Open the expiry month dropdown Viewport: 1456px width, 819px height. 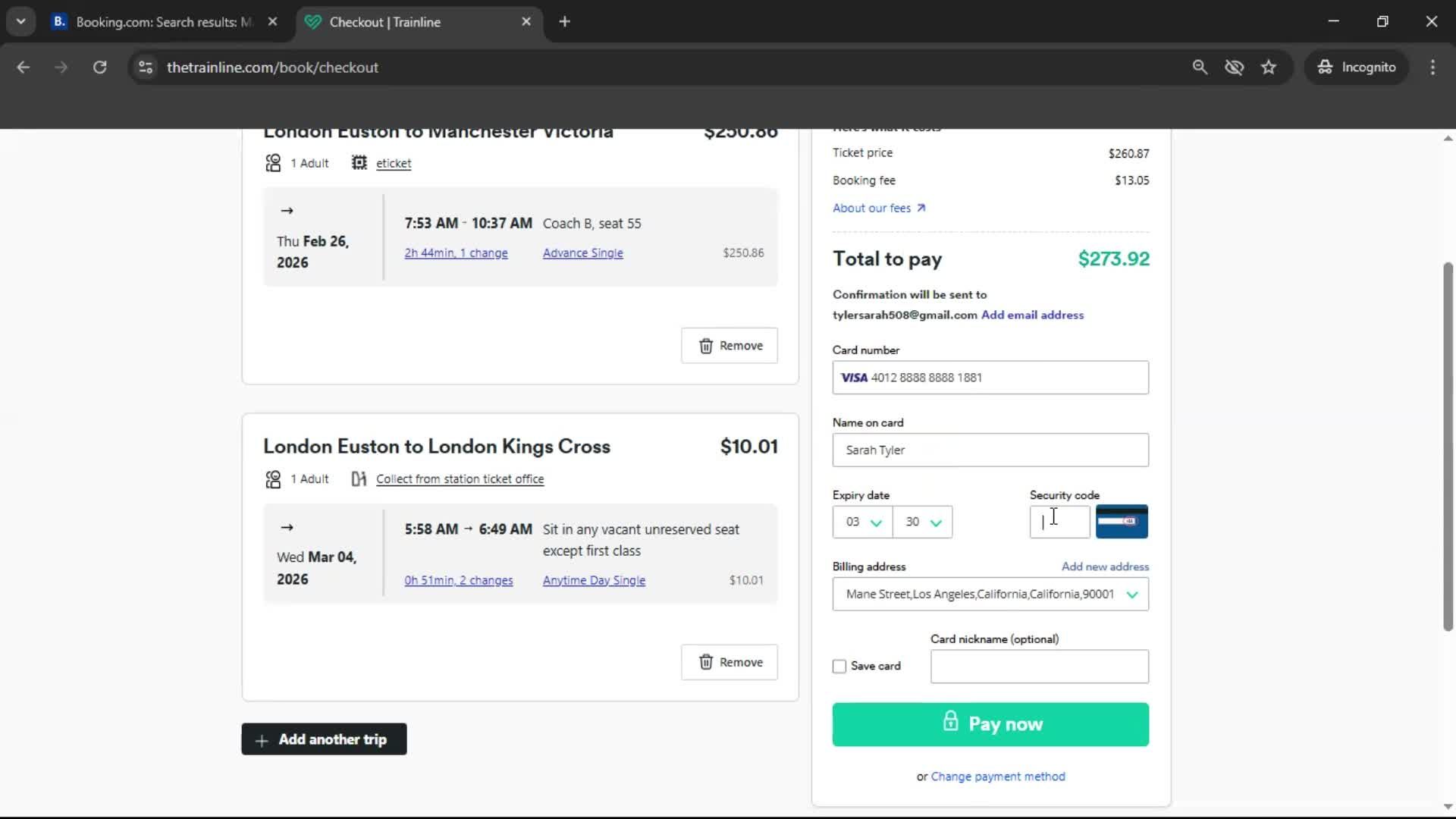861,522
